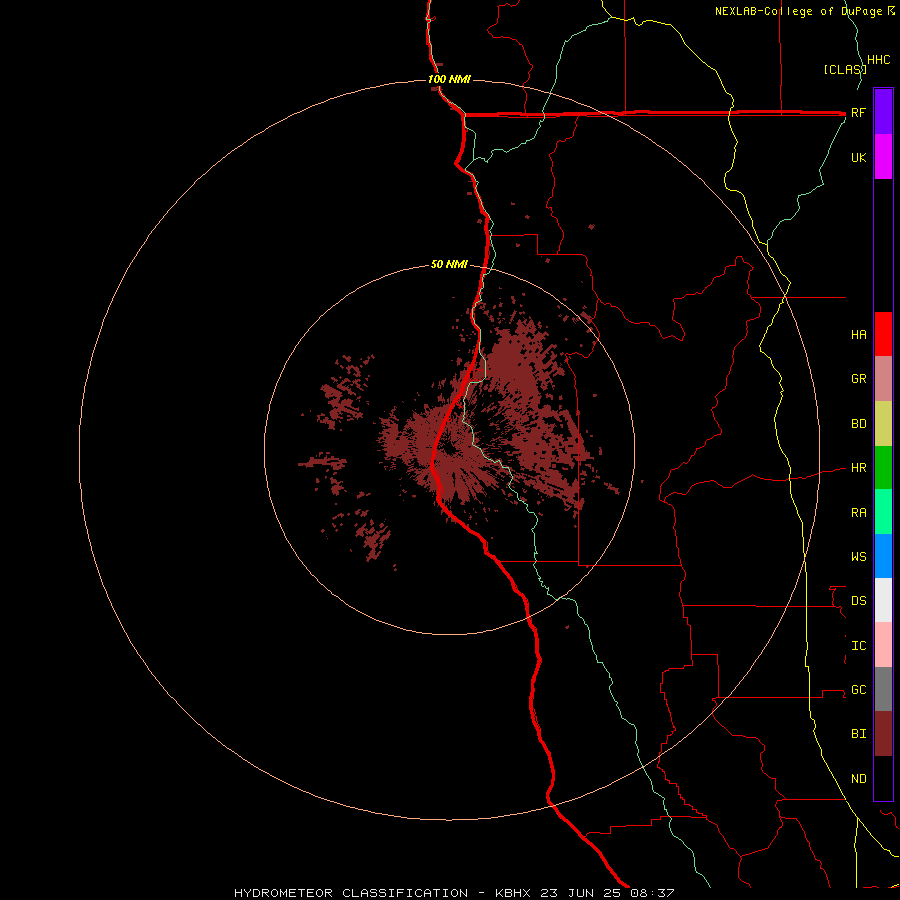Click the HYDROMETEOR CLASSIFICATION caption
Image resolution: width=900 pixels, height=900 pixels.
351,893
